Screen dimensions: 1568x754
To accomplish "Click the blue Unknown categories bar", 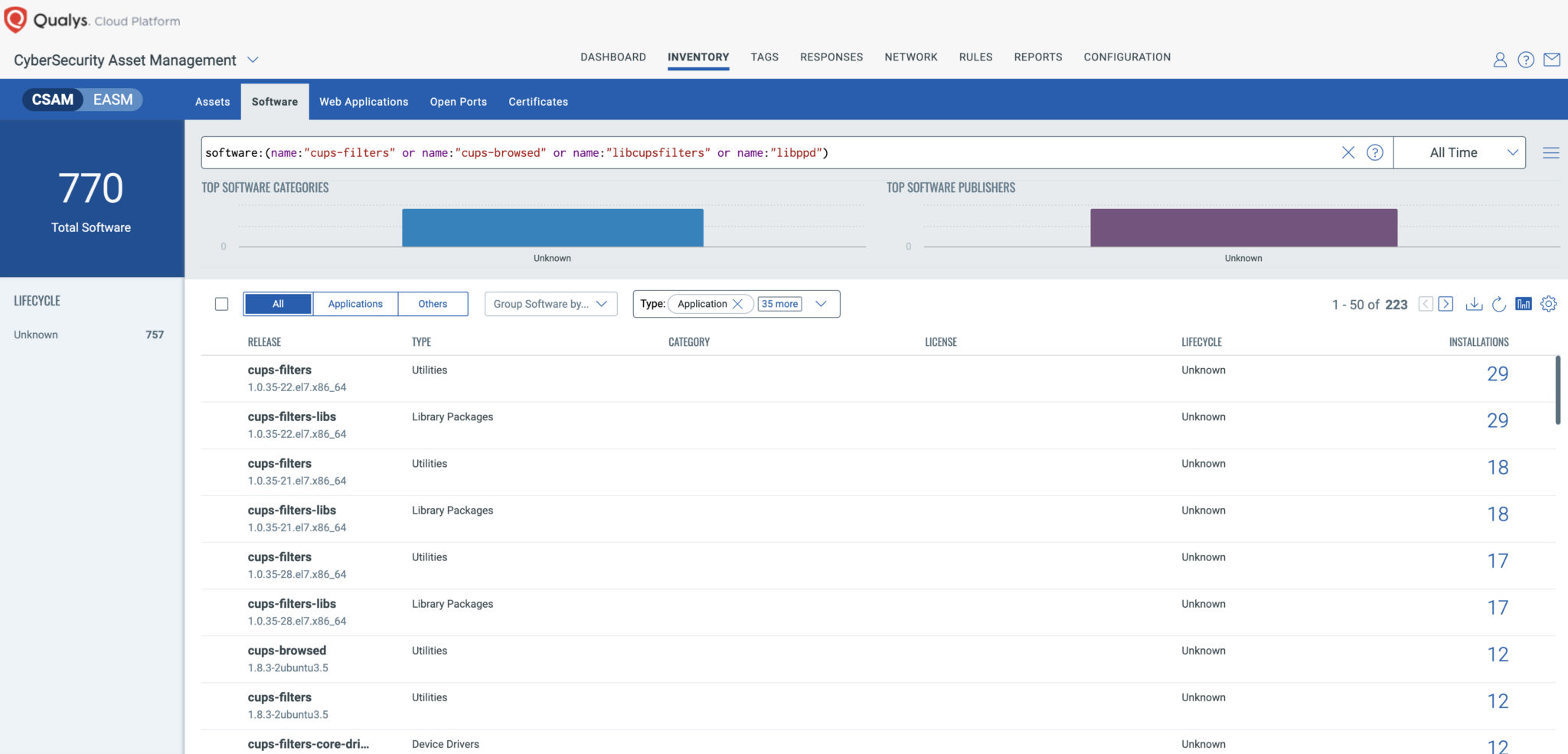I will [553, 227].
